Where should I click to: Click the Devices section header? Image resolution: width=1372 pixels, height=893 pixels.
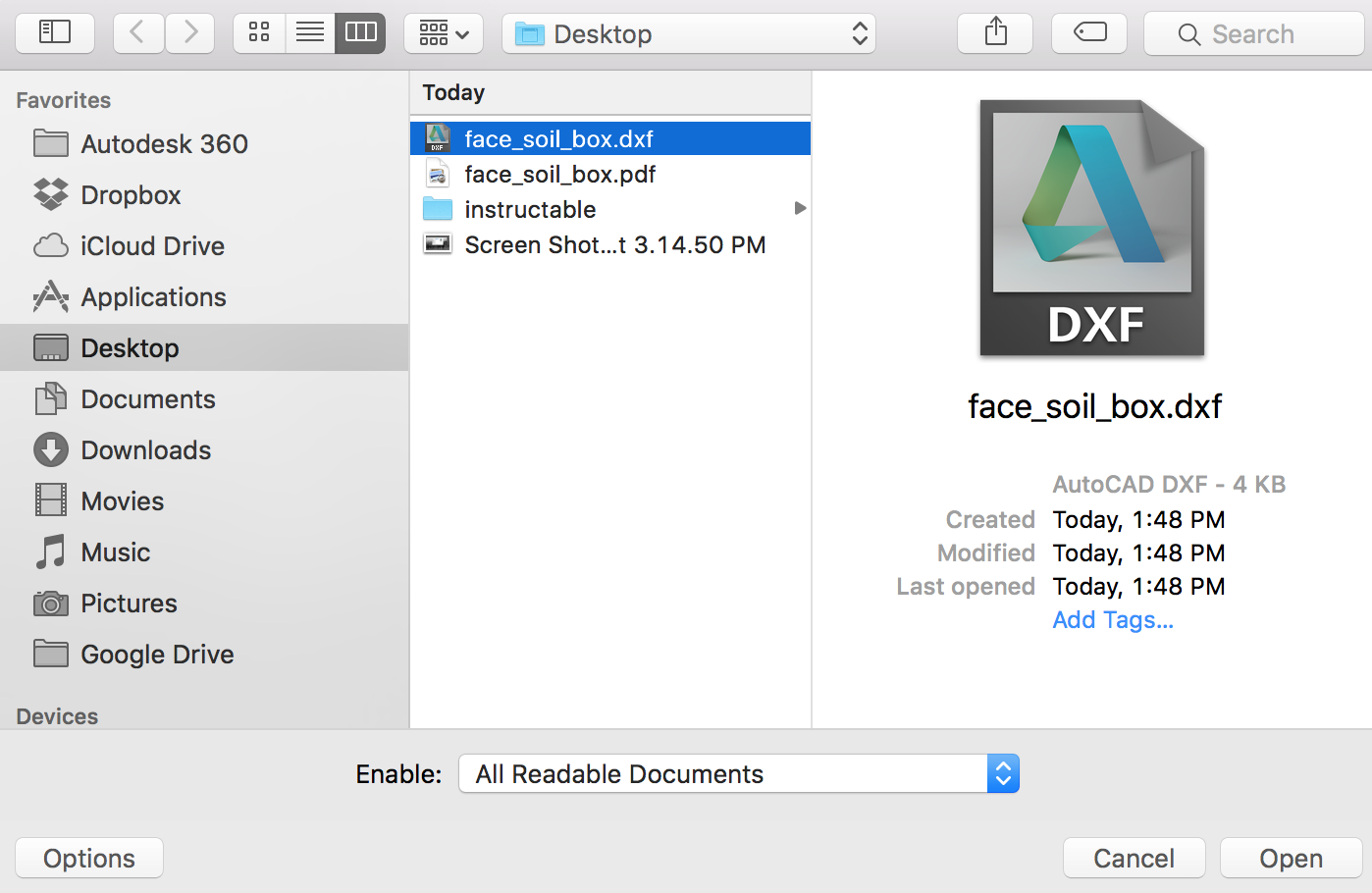coord(57,716)
